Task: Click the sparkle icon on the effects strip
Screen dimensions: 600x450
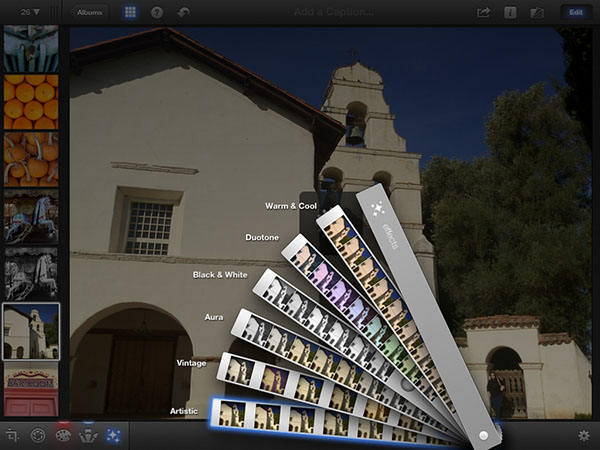Action: pos(378,209)
